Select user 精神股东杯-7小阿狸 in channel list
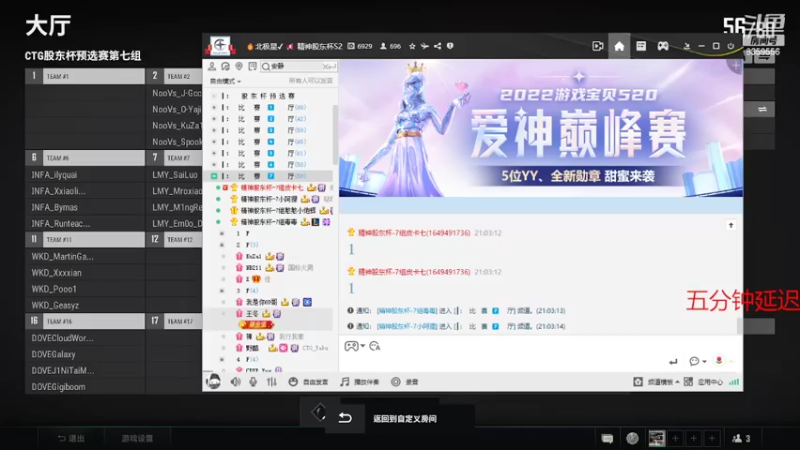800x450 pixels. click(x=269, y=199)
